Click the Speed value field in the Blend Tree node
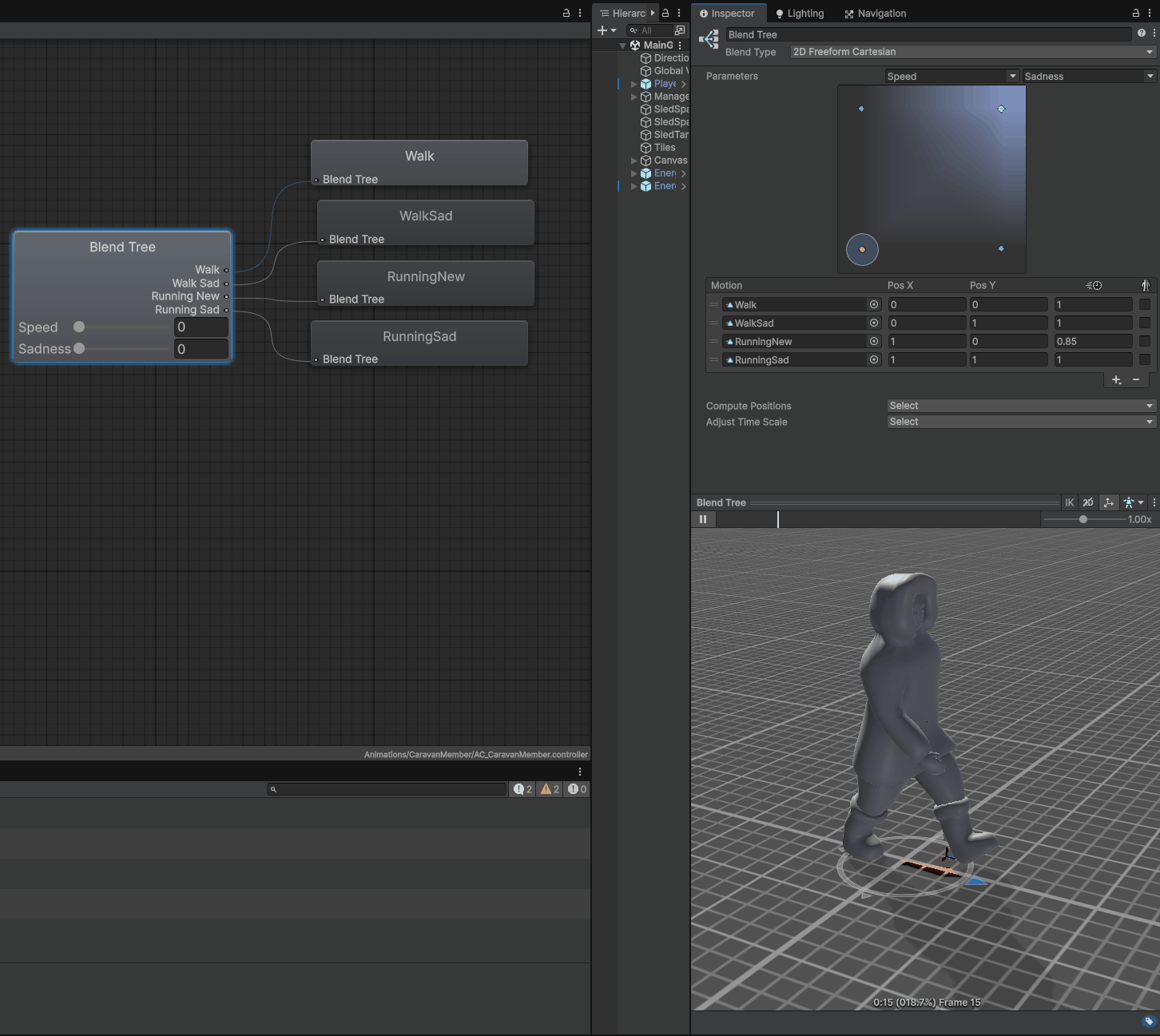 click(x=201, y=327)
